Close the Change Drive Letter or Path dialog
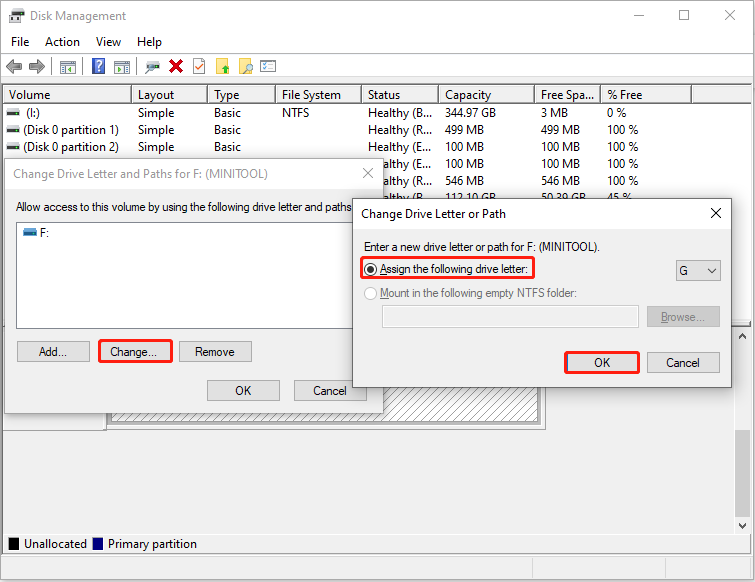Image resolution: width=755 pixels, height=582 pixels. tap(716, 213)
